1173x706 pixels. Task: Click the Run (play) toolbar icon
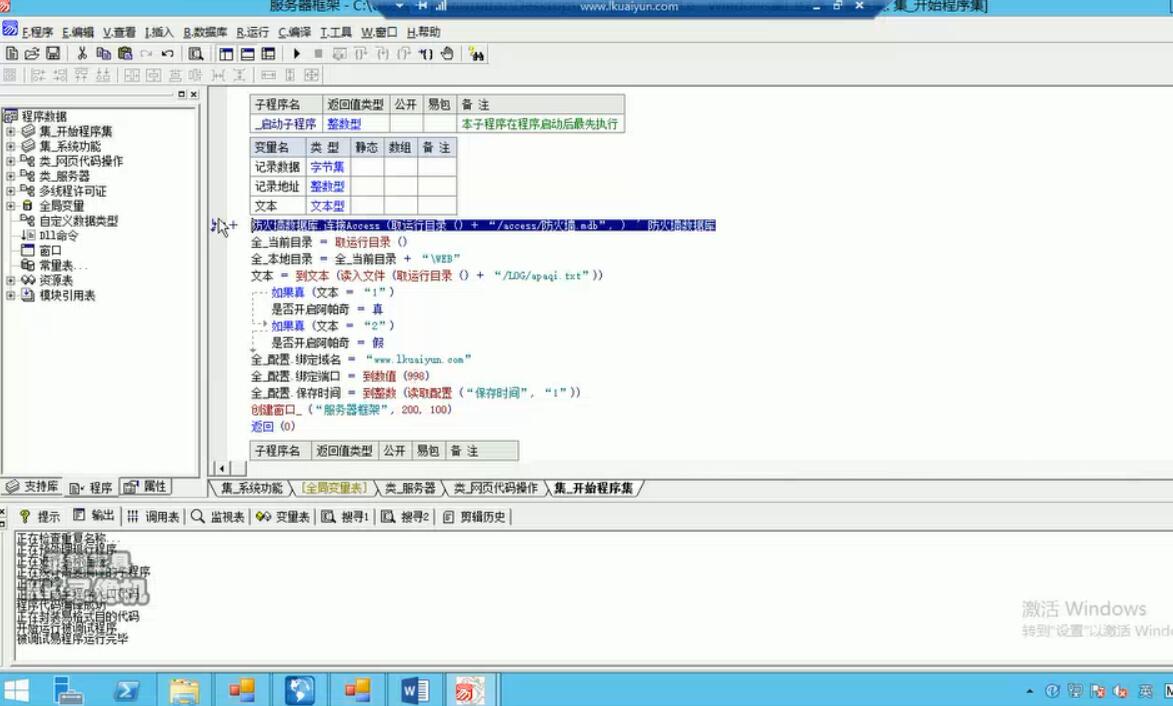point(297,54)
